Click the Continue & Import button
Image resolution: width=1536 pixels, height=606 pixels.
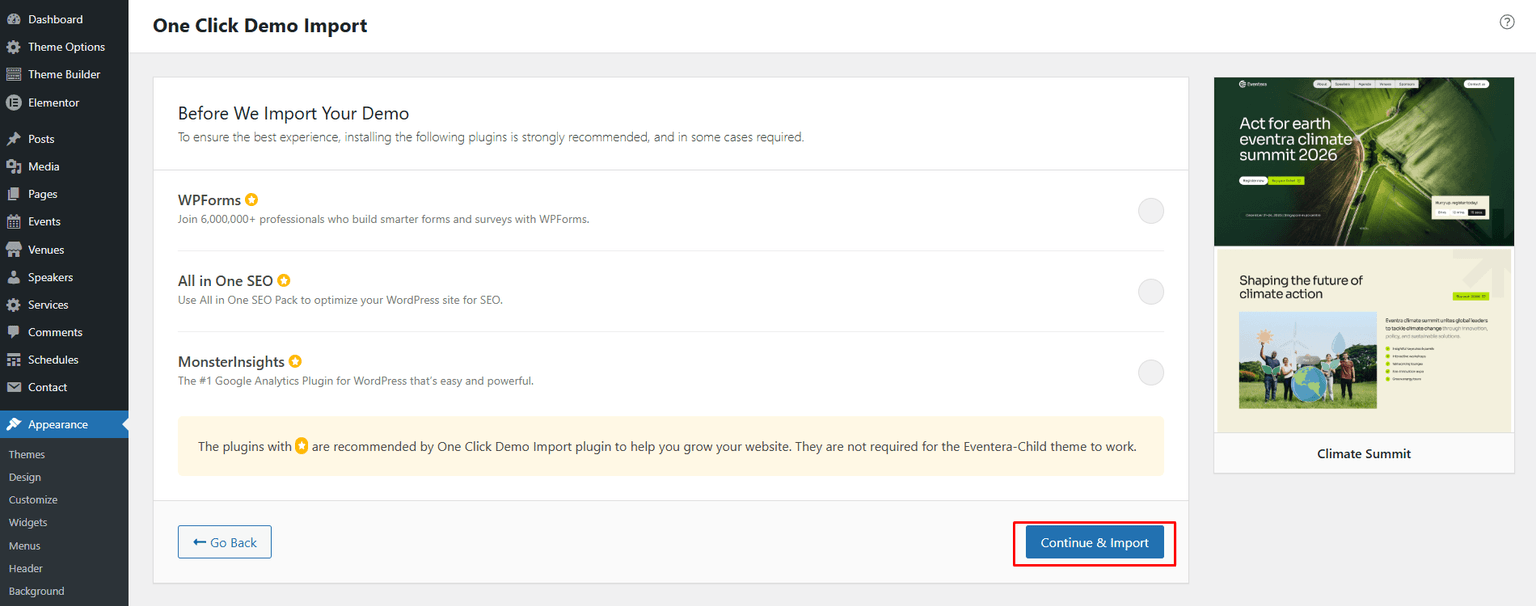pyautogui.click(x=1095, y=542)
